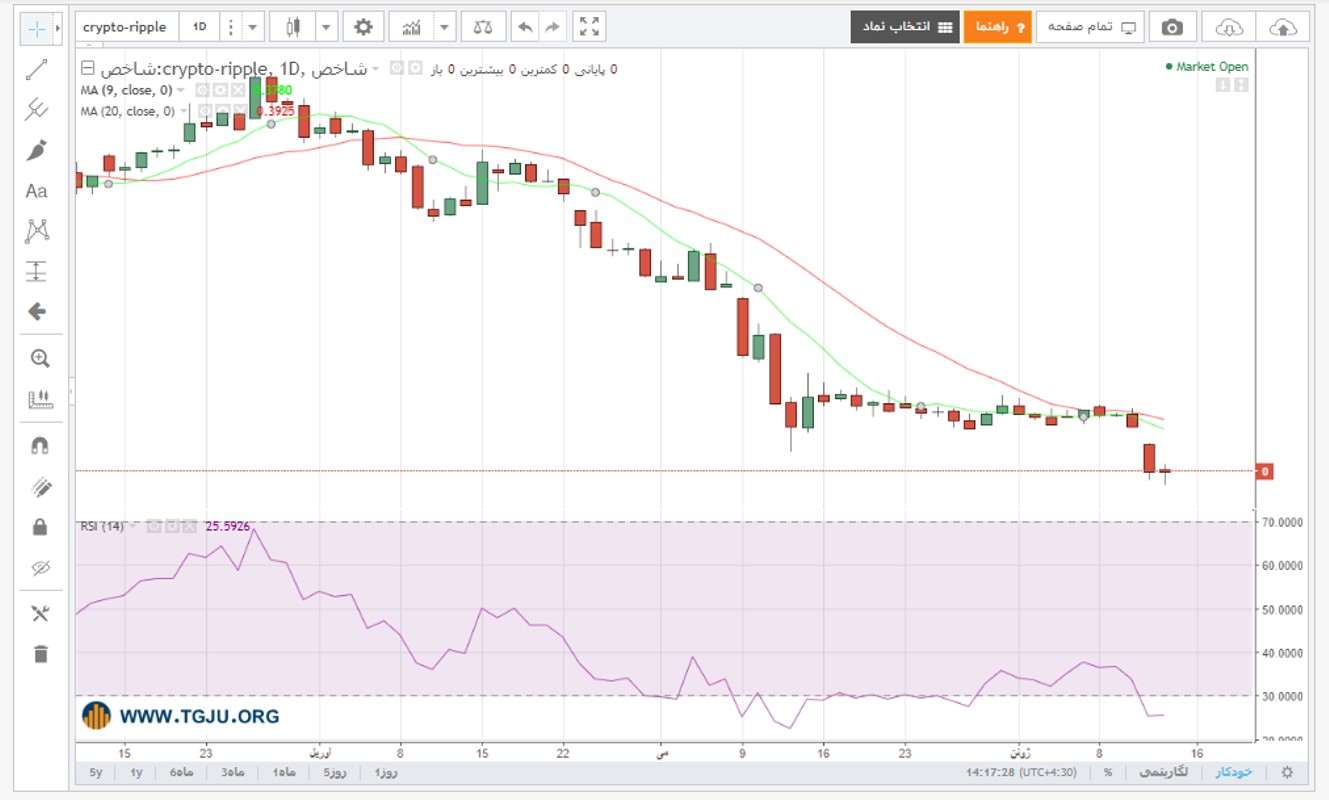Image resolution: width=1329 pixels, height=800 pixels.
Task: Open the tools and hammer settings icon
Action: pos(40,613)
